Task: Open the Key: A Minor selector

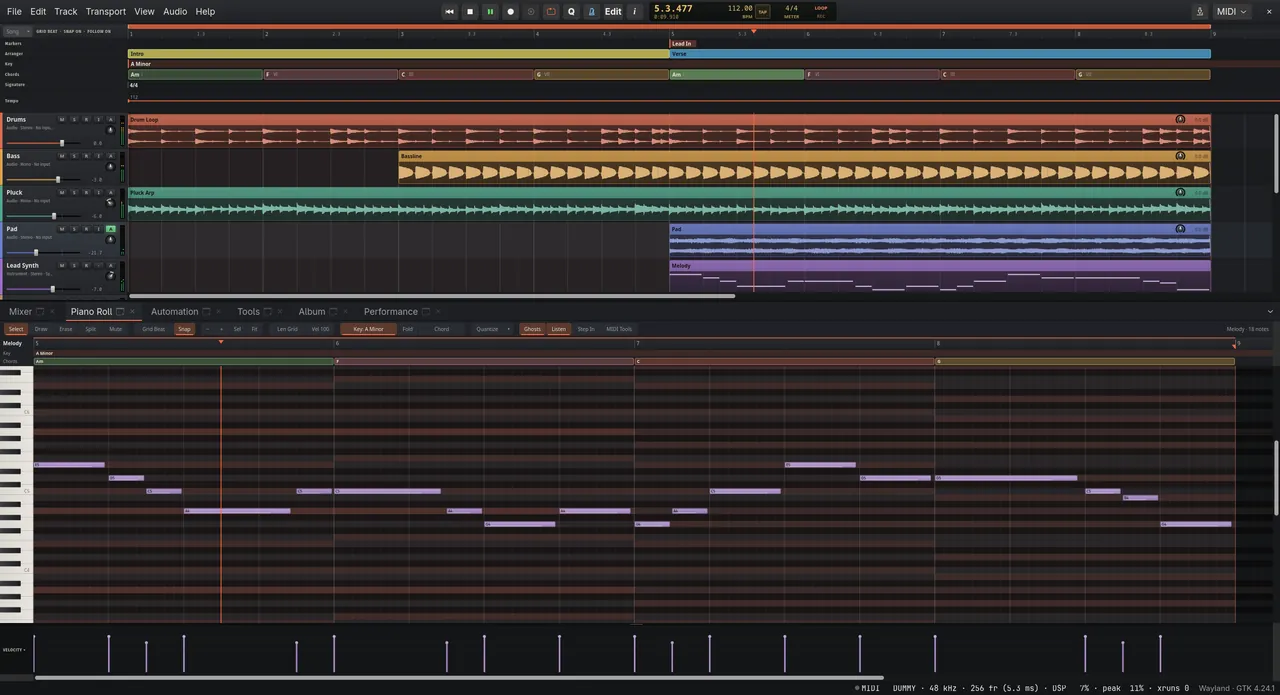Action: pos(368,329)
